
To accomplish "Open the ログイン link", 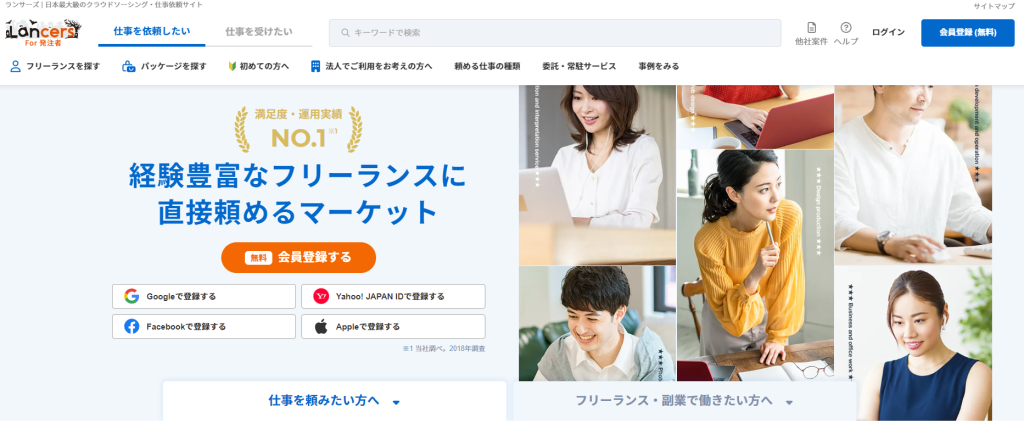I will (888, 33).
